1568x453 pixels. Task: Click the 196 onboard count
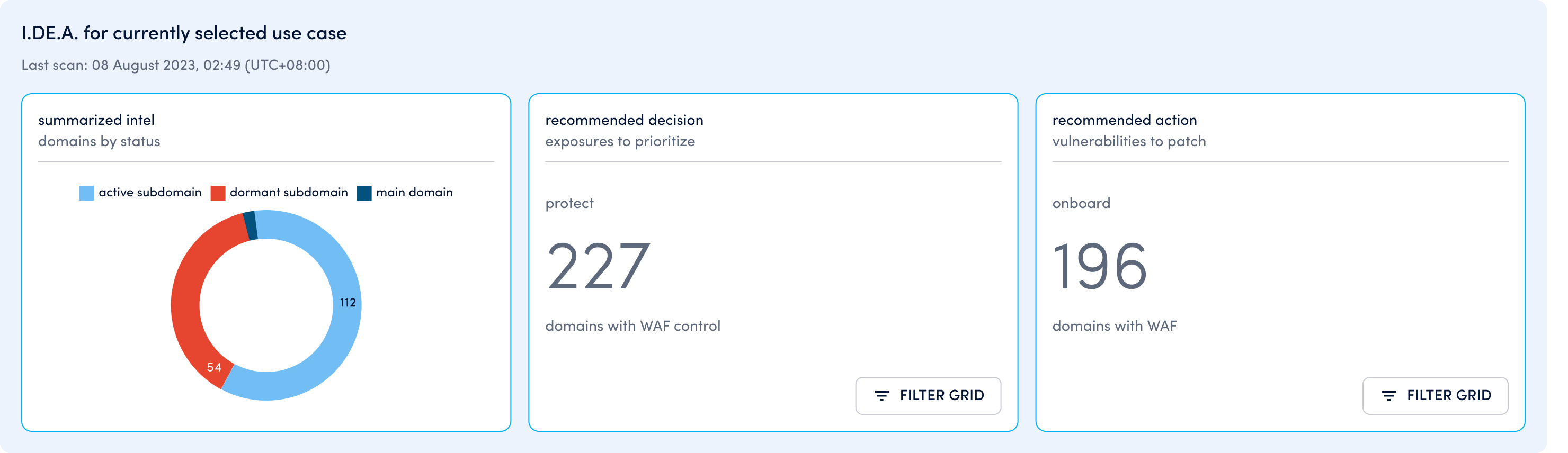pyautogui.click(x=1099, y=266)
